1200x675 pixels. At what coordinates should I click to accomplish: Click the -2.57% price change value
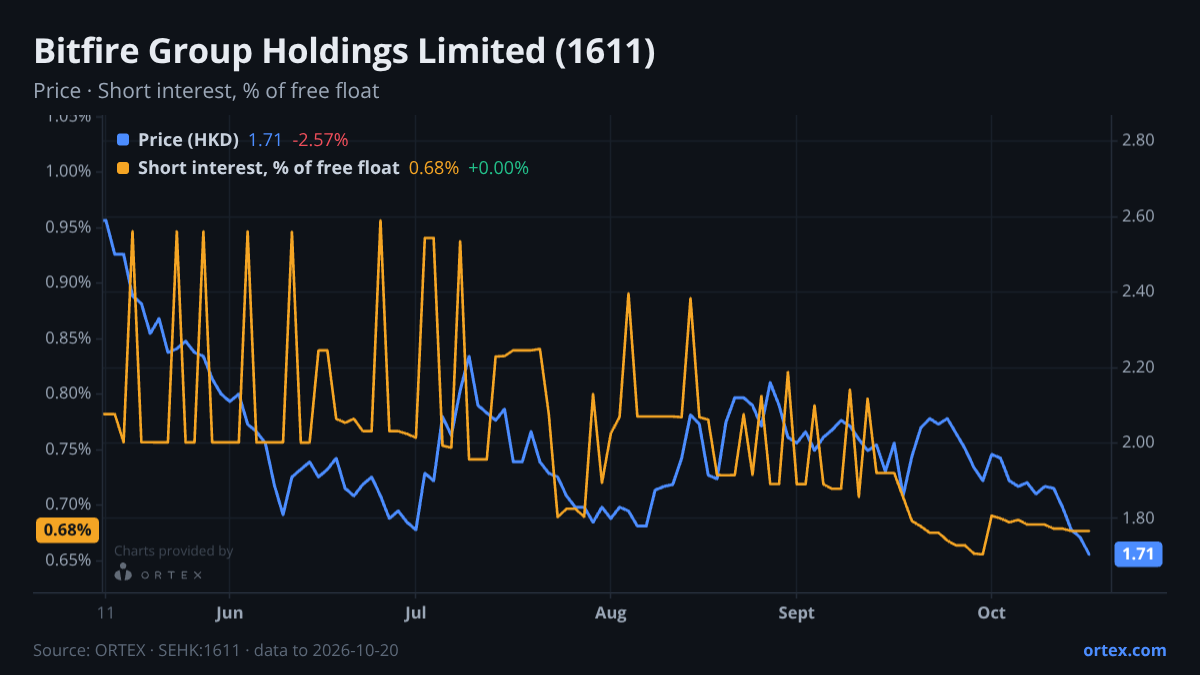tap(320, 140)
